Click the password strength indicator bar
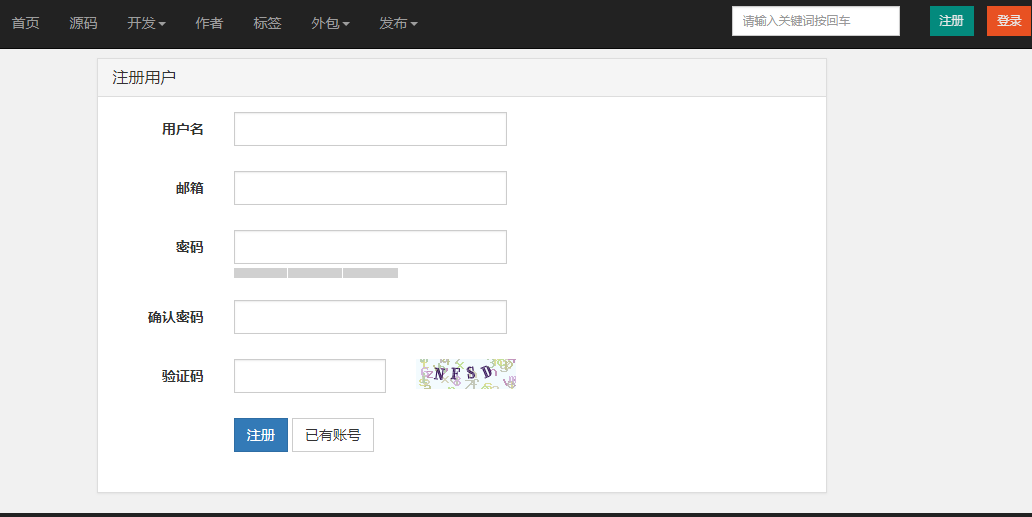The height and width of the screenshot is (517, 1032). tap(316, 273)
